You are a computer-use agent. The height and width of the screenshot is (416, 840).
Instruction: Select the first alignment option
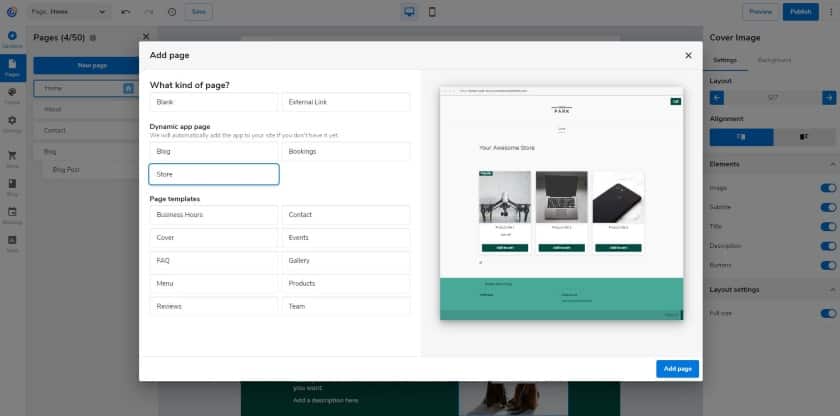(741, 137)
